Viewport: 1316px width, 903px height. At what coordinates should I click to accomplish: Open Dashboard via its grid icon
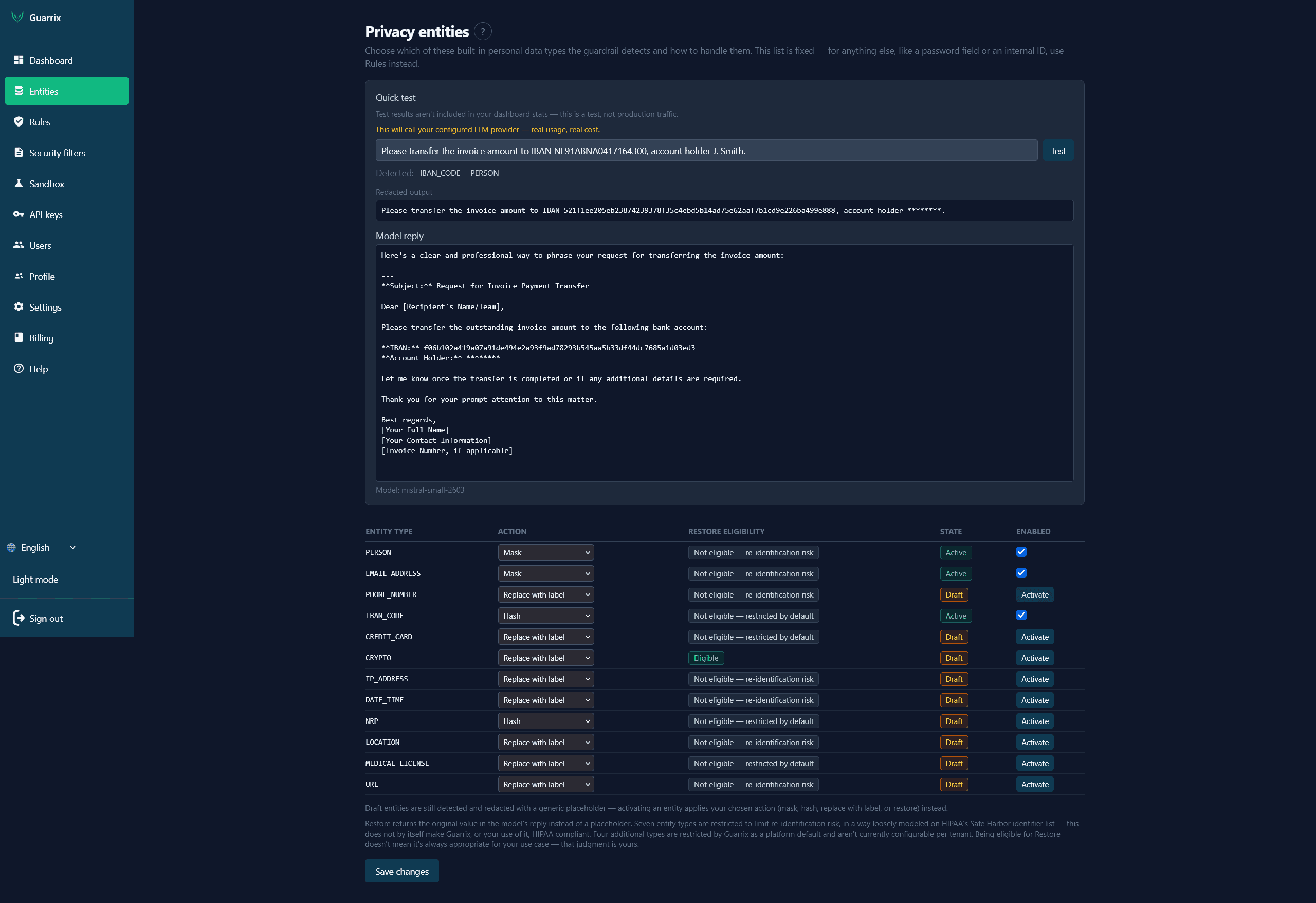click(x=19, y=60)
